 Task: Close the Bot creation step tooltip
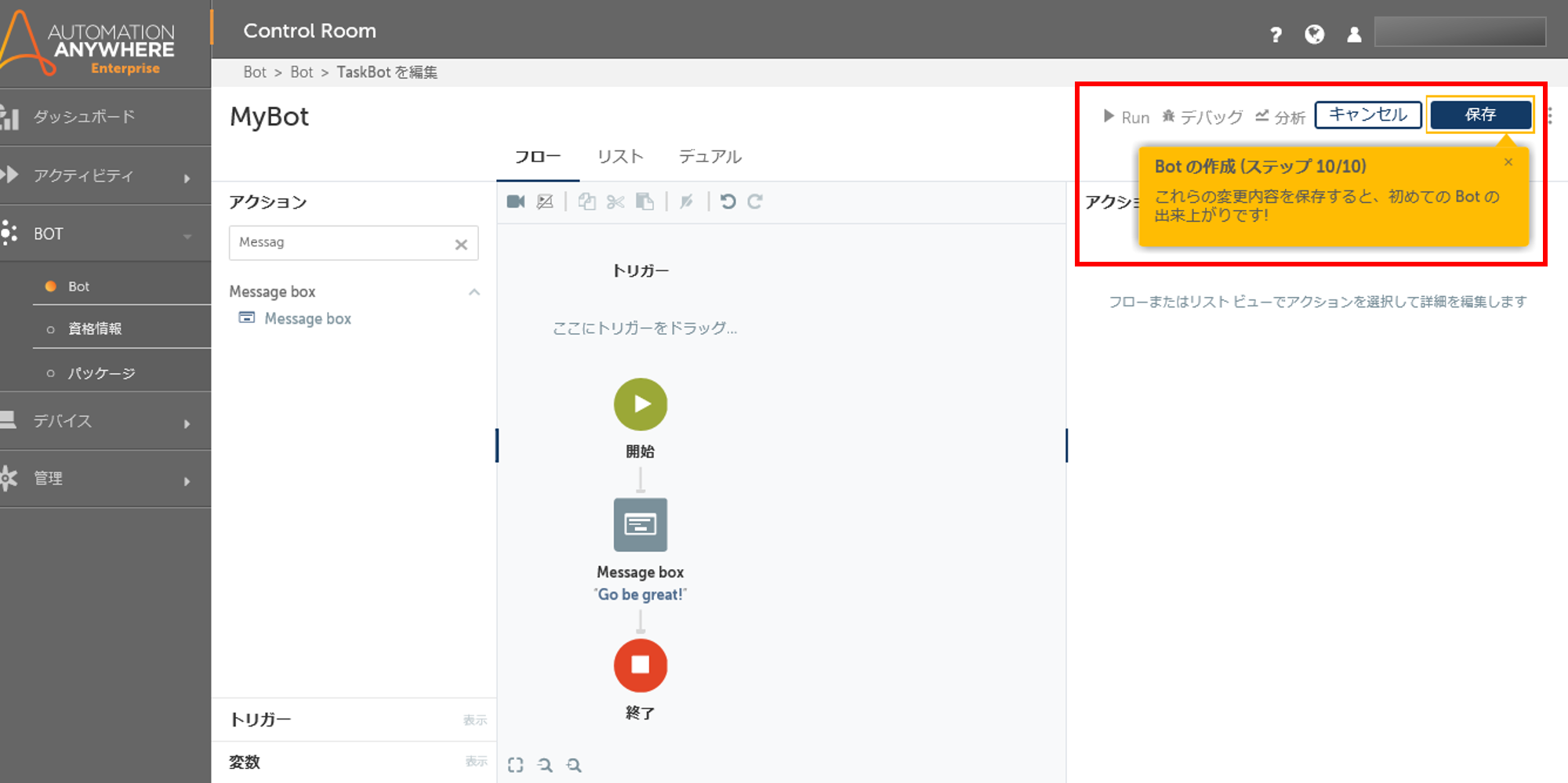point(1508,162)
